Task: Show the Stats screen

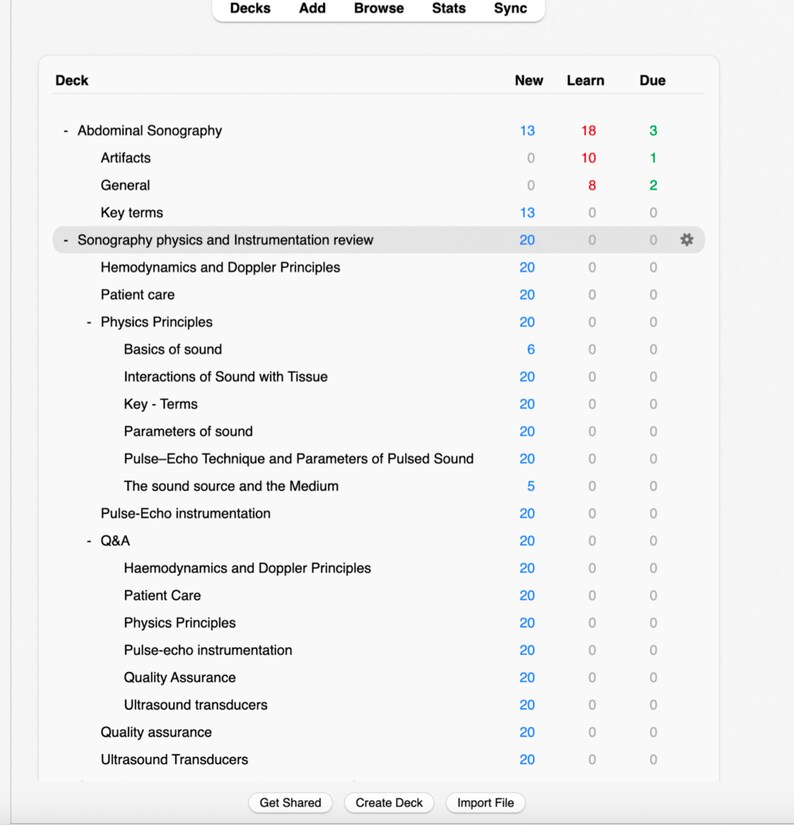Action: (x=449, y=8)
